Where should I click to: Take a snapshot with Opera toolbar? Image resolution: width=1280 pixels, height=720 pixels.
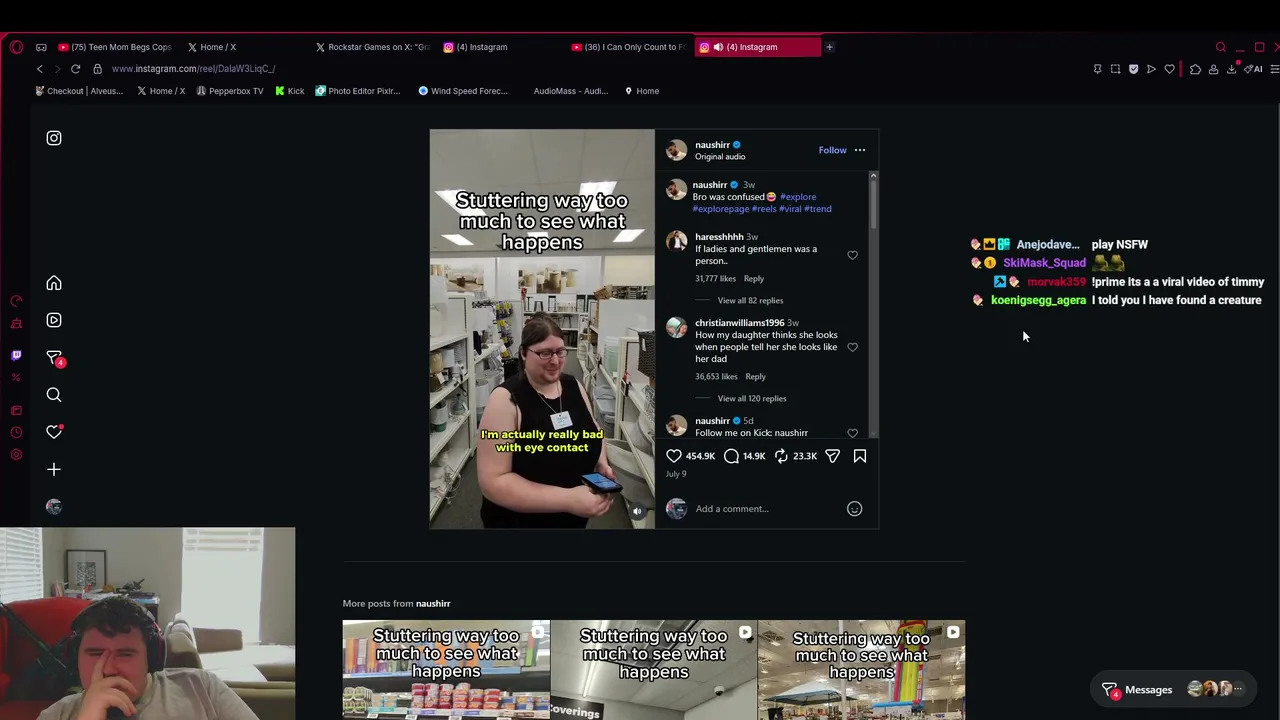pyautogui.click(x=1115, y=69)
